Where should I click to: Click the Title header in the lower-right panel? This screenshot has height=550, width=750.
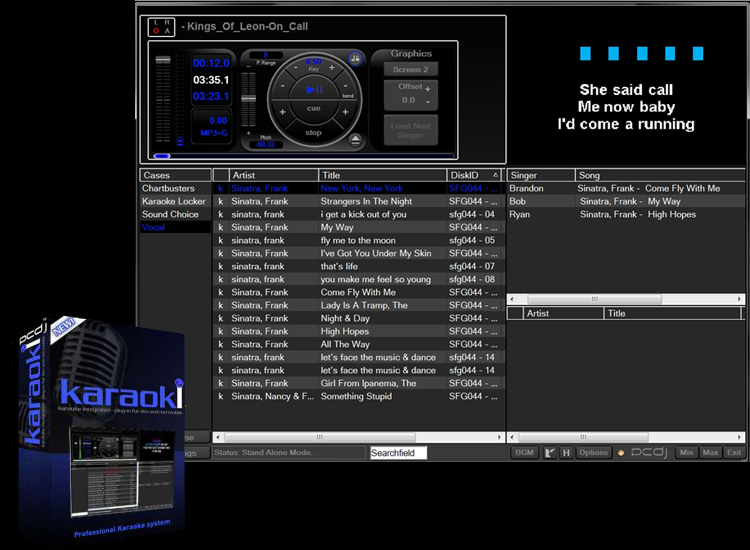672,313
